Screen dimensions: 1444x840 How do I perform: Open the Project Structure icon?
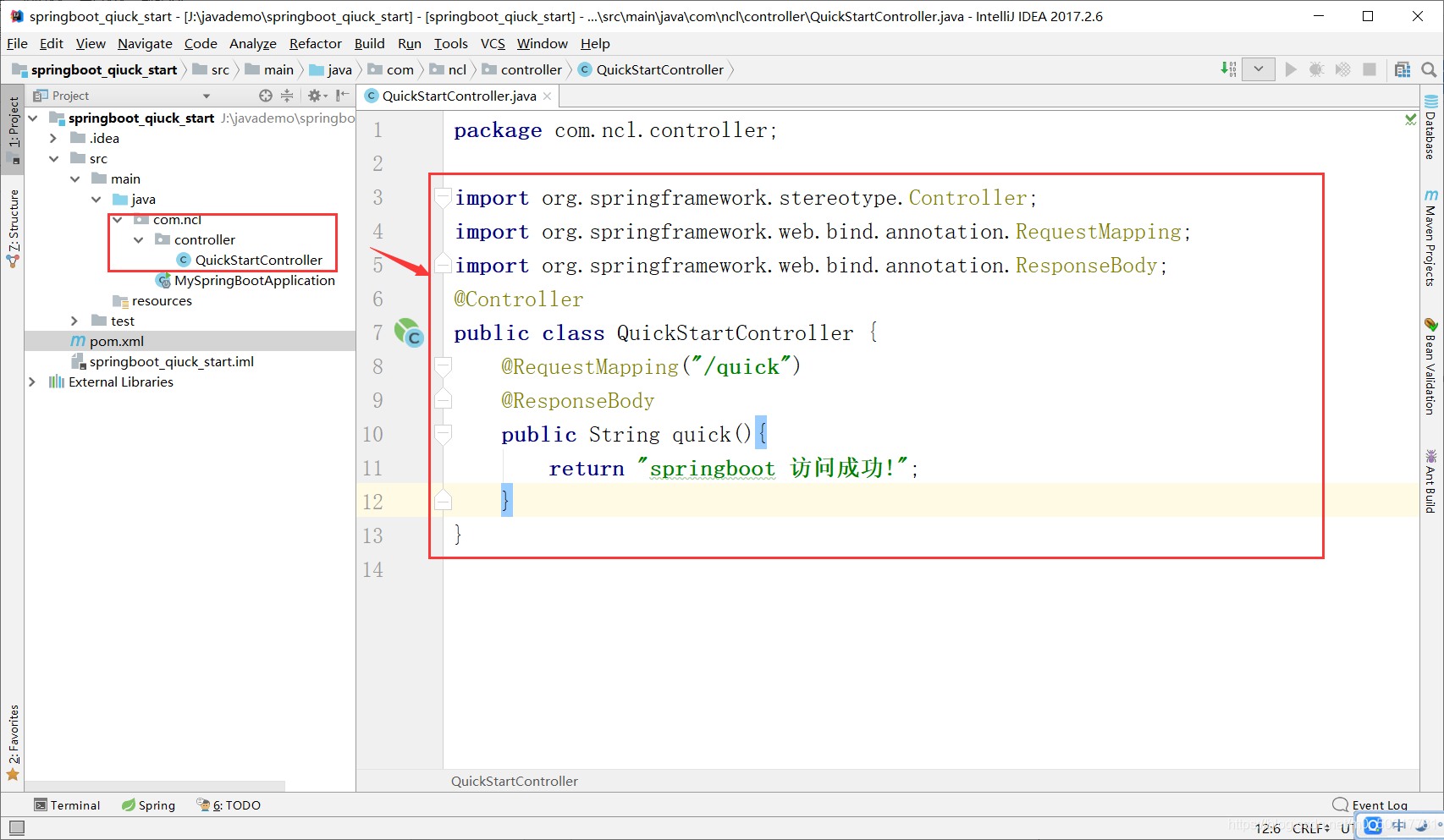point(1403,69)
